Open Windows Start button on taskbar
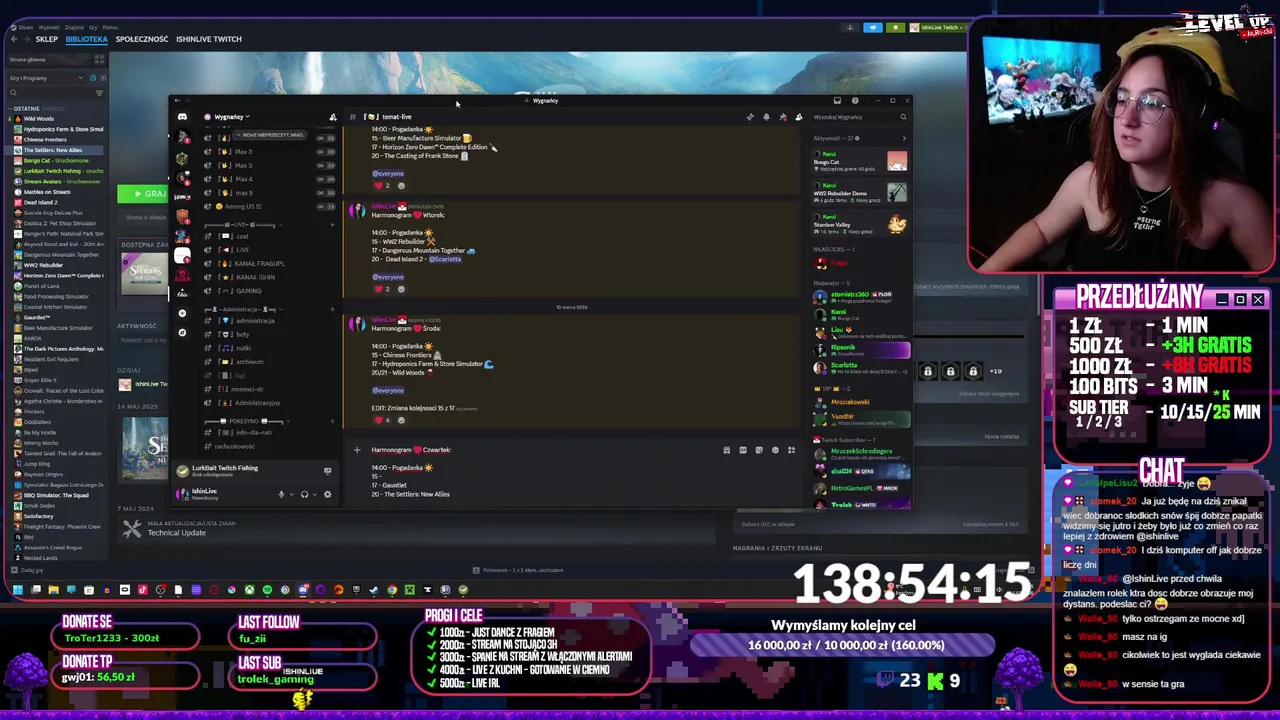 point(17,590)
